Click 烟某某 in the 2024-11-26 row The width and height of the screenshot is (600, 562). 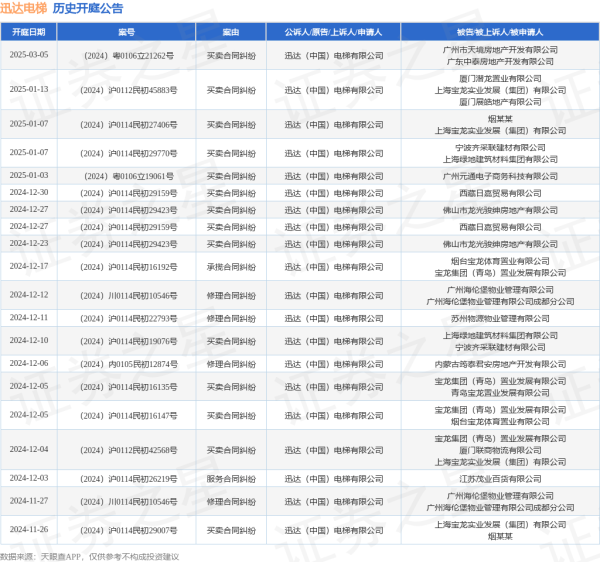500,536
